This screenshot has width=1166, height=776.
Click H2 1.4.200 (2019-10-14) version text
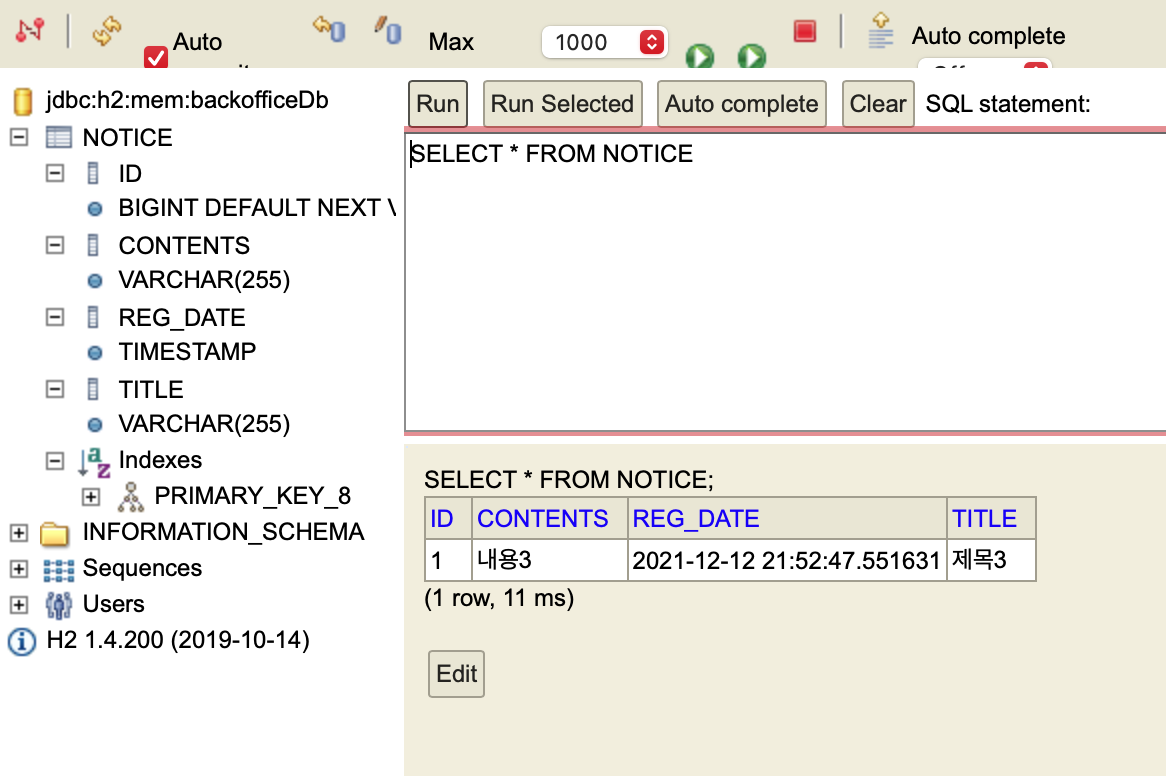[178, 640]
